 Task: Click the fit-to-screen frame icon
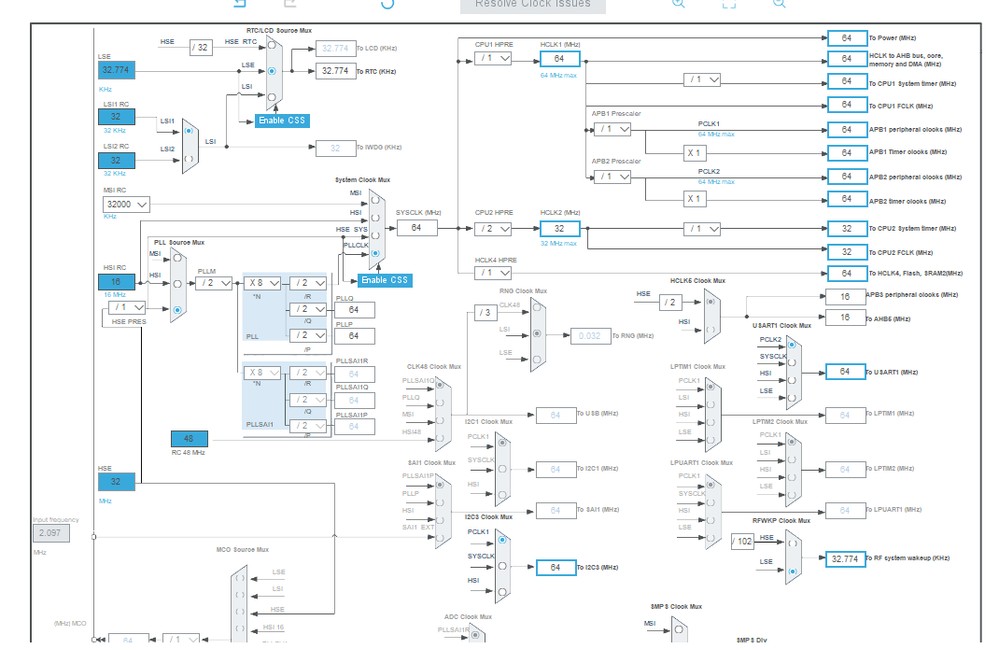tap(729, 3)
